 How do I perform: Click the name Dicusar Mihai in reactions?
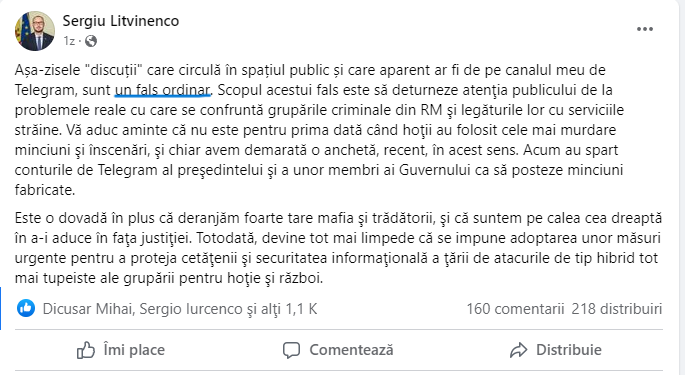tap(87, 309)
